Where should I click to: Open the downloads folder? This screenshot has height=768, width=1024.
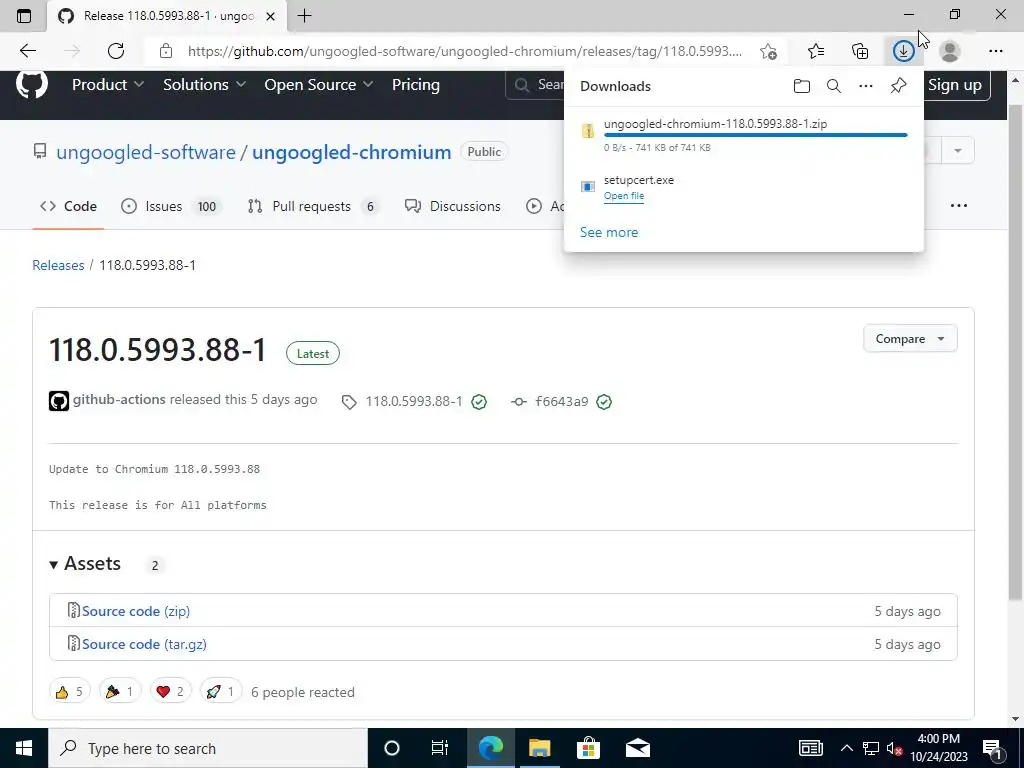pos(801,86)
